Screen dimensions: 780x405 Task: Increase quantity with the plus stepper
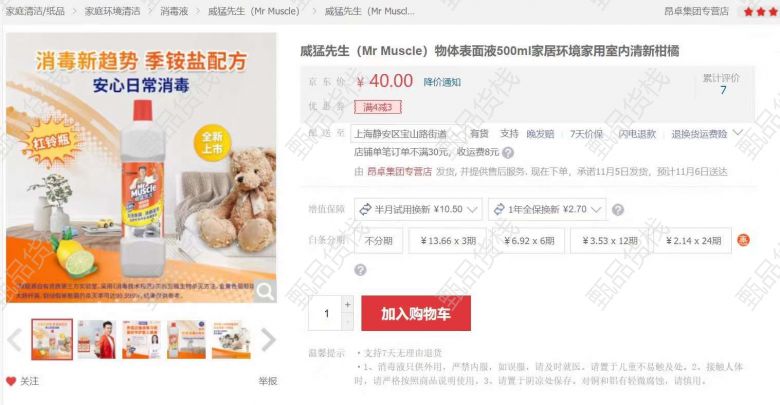tap(348, 304)
